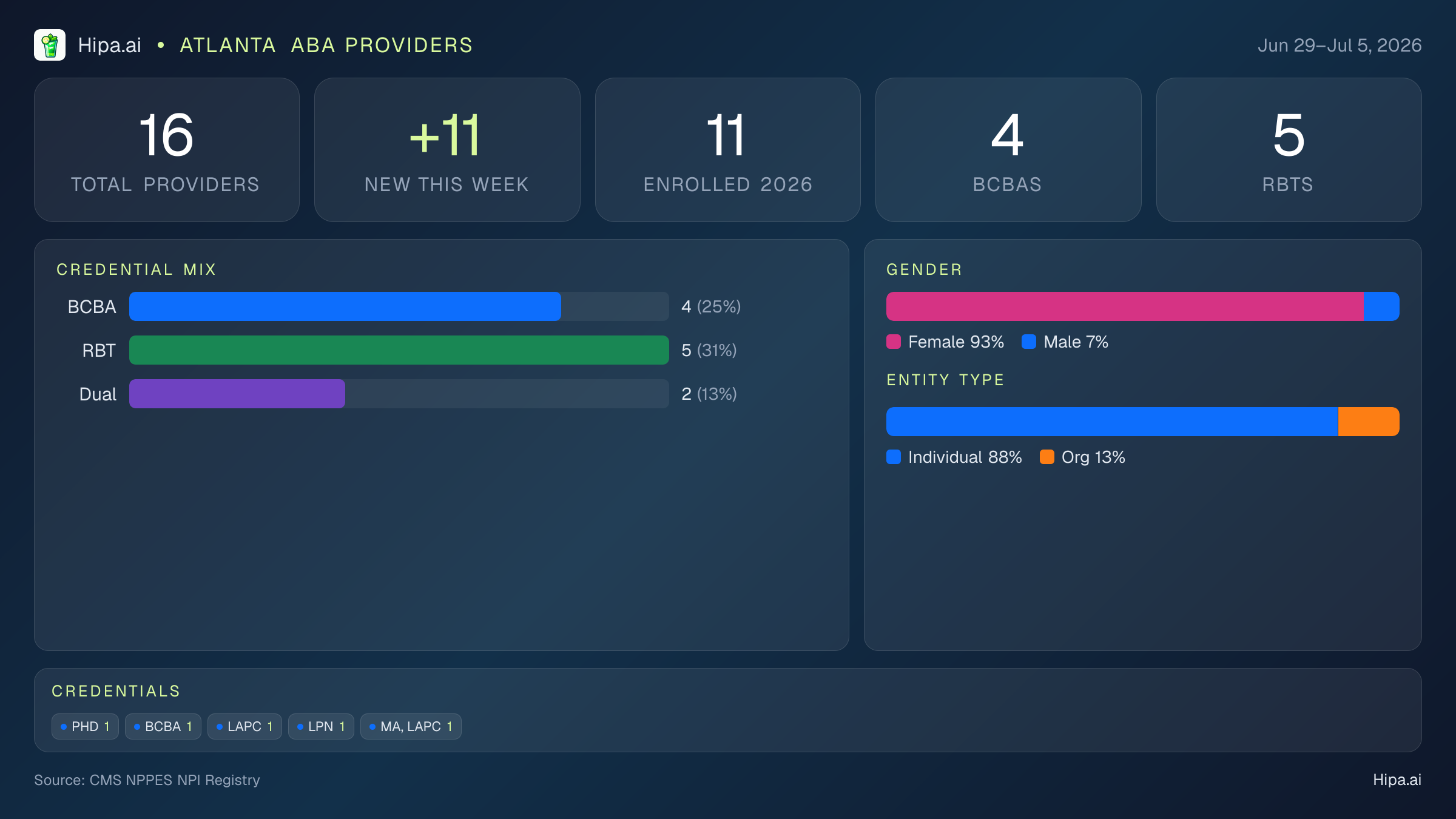This screenshot has width=1456, height=819.
Task: Click the BCBA row label
Action: tap(92, 307)
